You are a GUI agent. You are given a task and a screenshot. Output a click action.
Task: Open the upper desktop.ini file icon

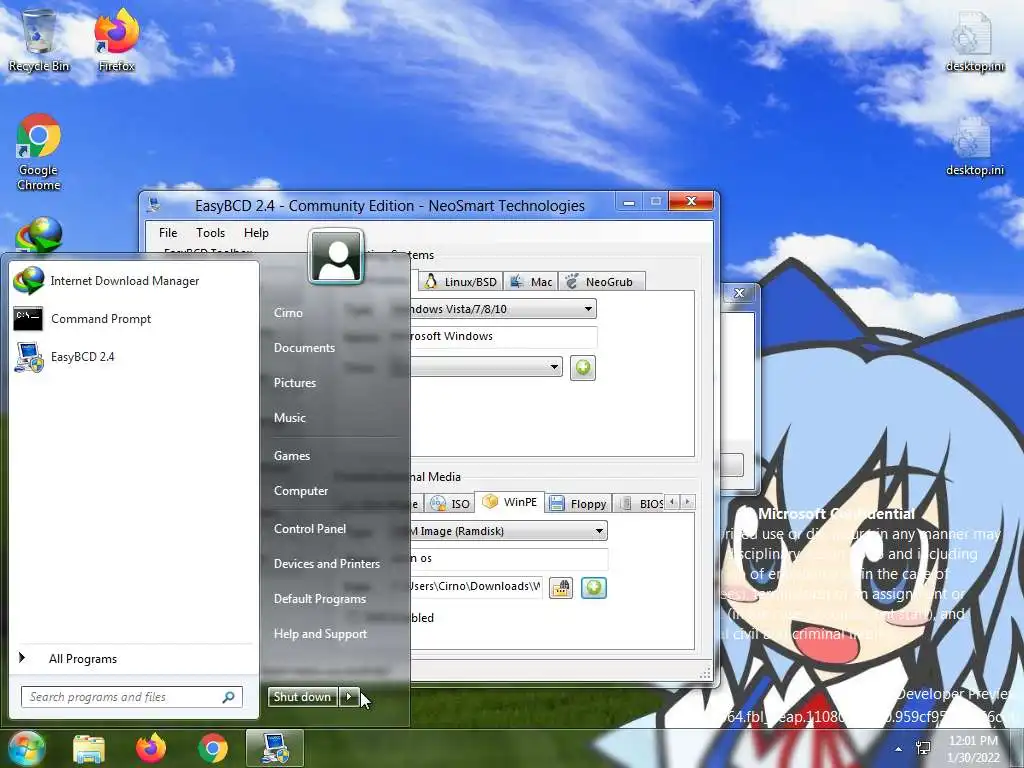pos(974,40)
